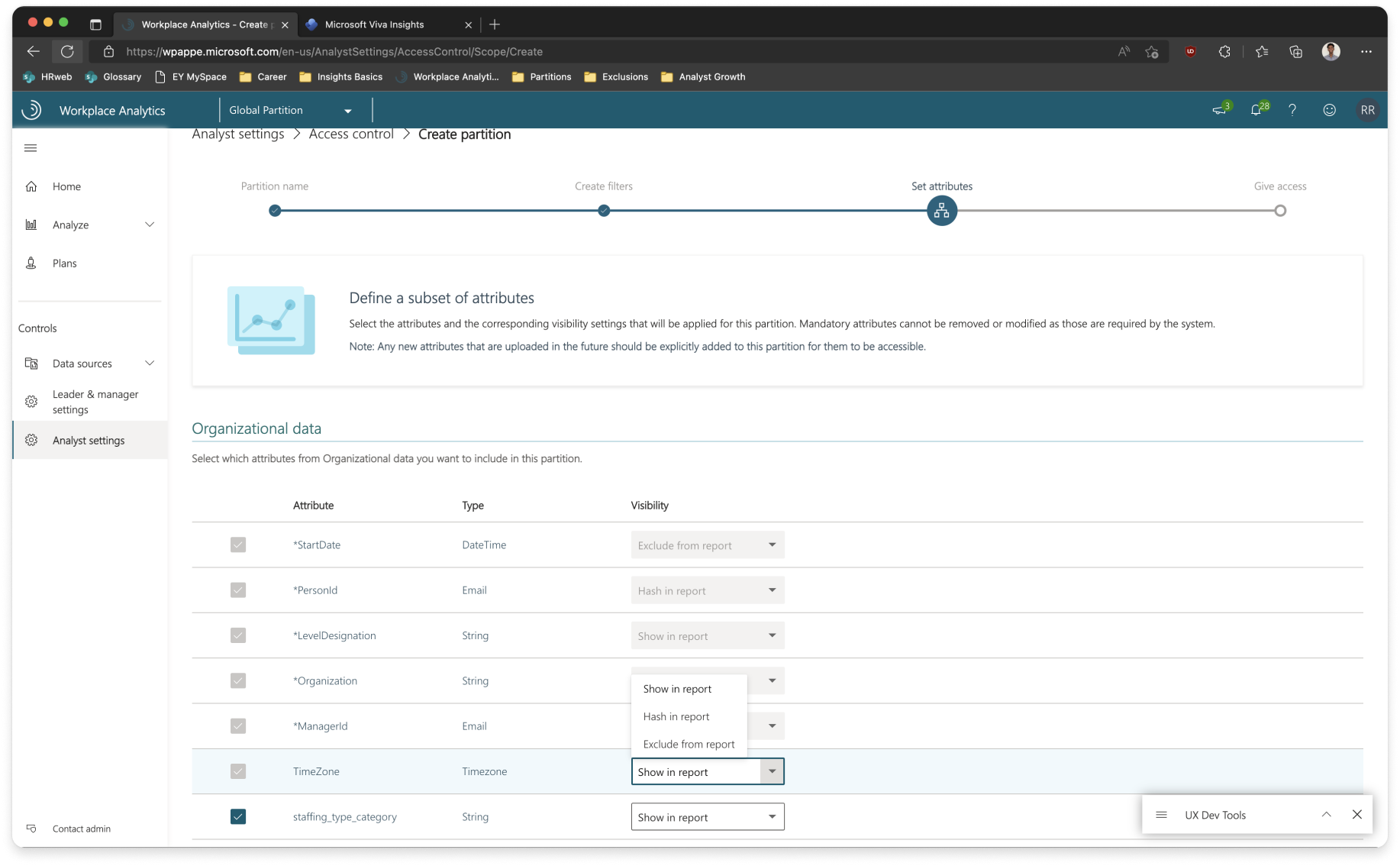This screenshot has height=866, width=1400.
Task: Click the hamburger menu icon in sidebar
Action: pyautogui.click(x=31, y=148)
